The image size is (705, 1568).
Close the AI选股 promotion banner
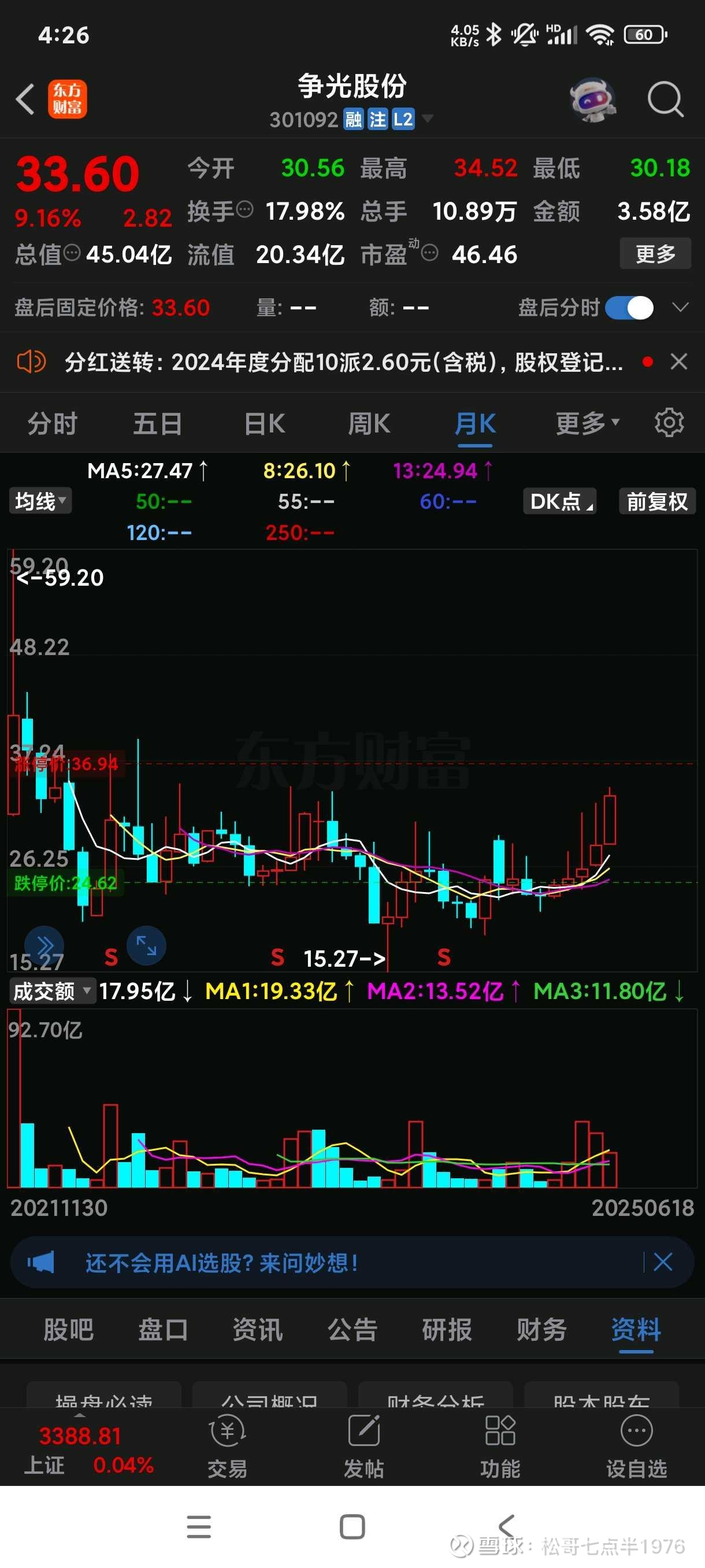tap(662, 1262)
